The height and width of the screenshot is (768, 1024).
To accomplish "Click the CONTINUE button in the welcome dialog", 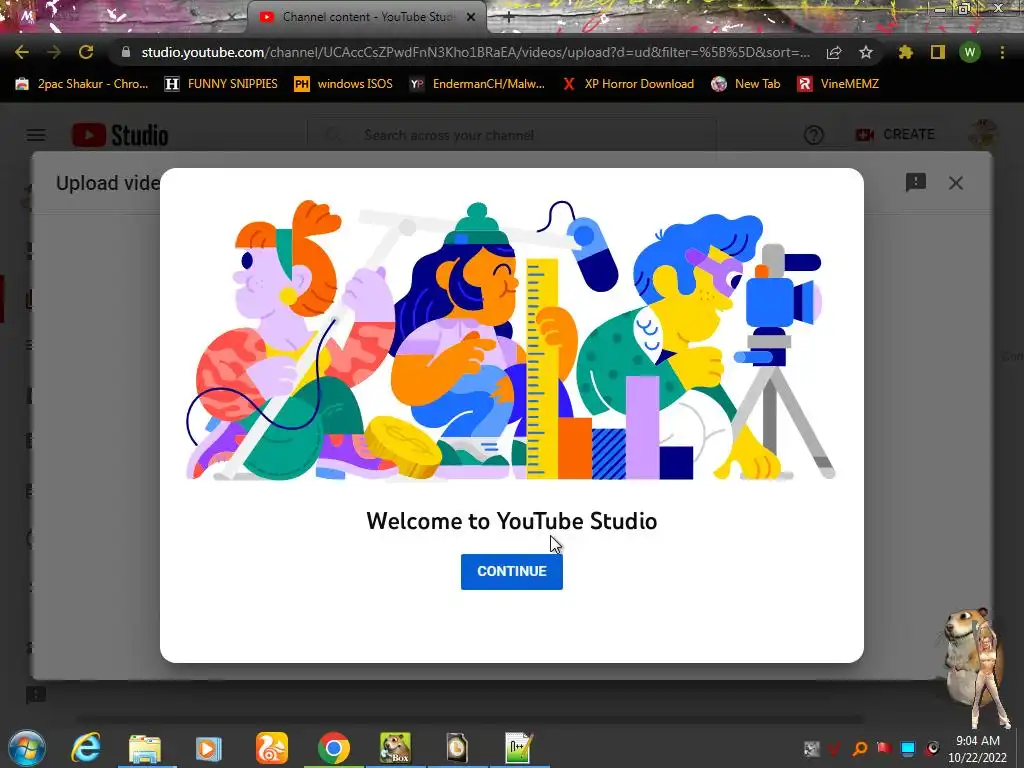I will [511, 571].
